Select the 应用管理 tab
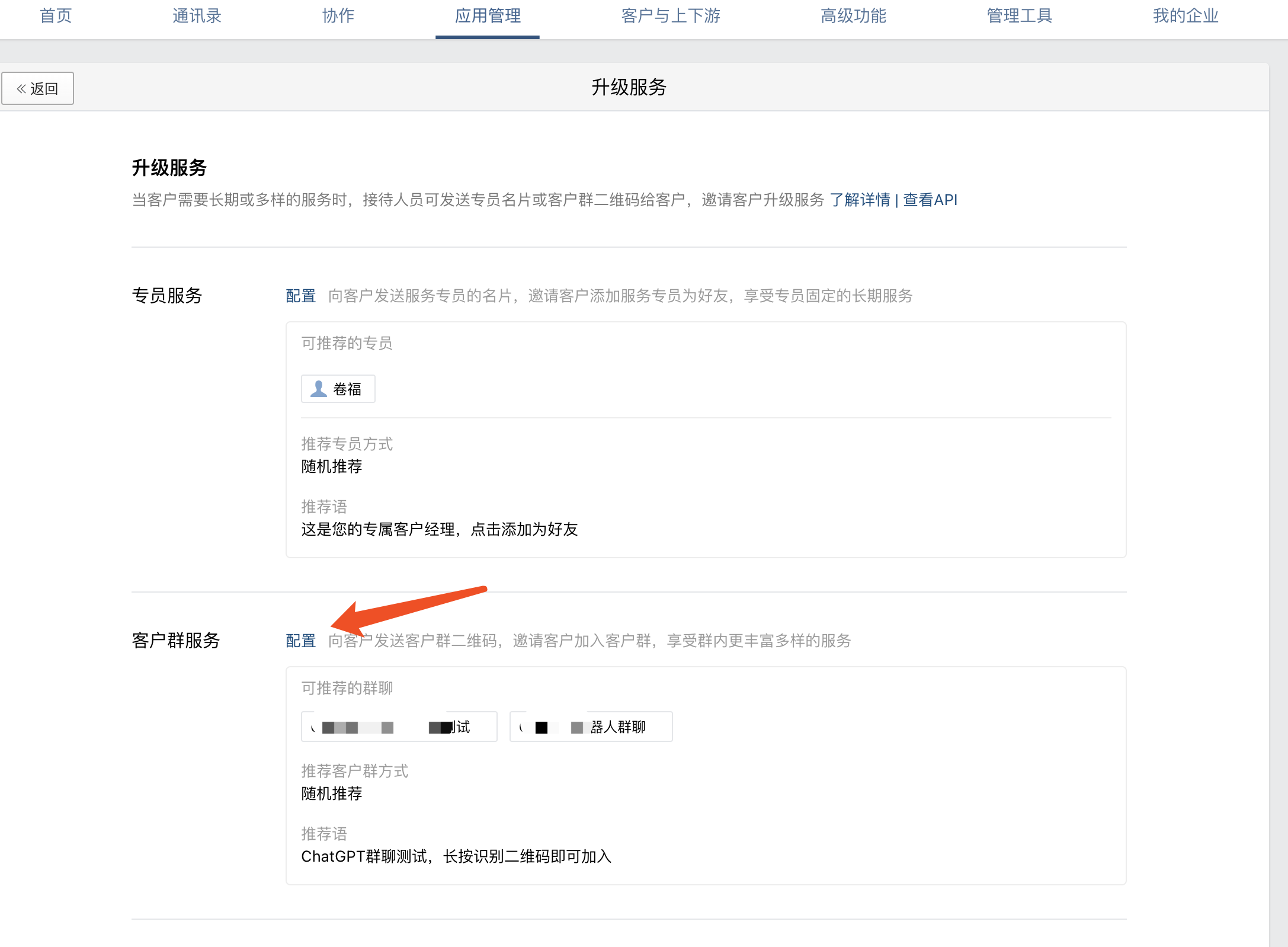The image size is (1288, 947). click(488, 16)
